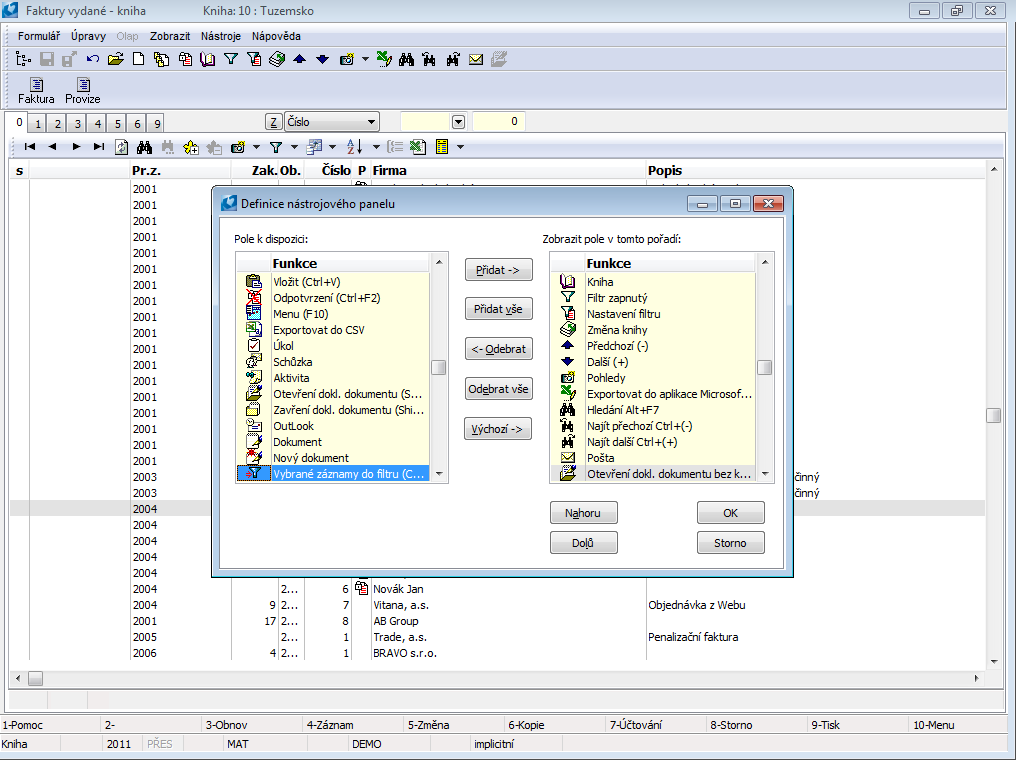Switch to tab 3
The width and height of the screenshot is (1016, 760).
tap(77, 124)
